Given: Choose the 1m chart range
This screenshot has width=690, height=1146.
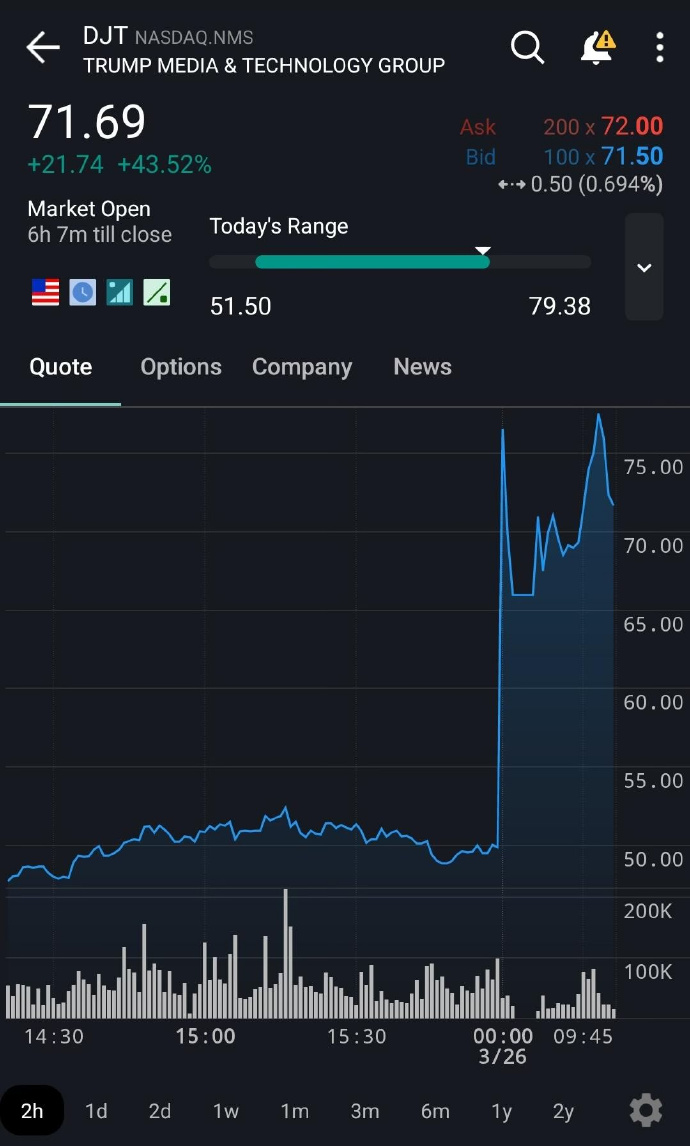Looking at the screenshot, I should pos(295,1111).
